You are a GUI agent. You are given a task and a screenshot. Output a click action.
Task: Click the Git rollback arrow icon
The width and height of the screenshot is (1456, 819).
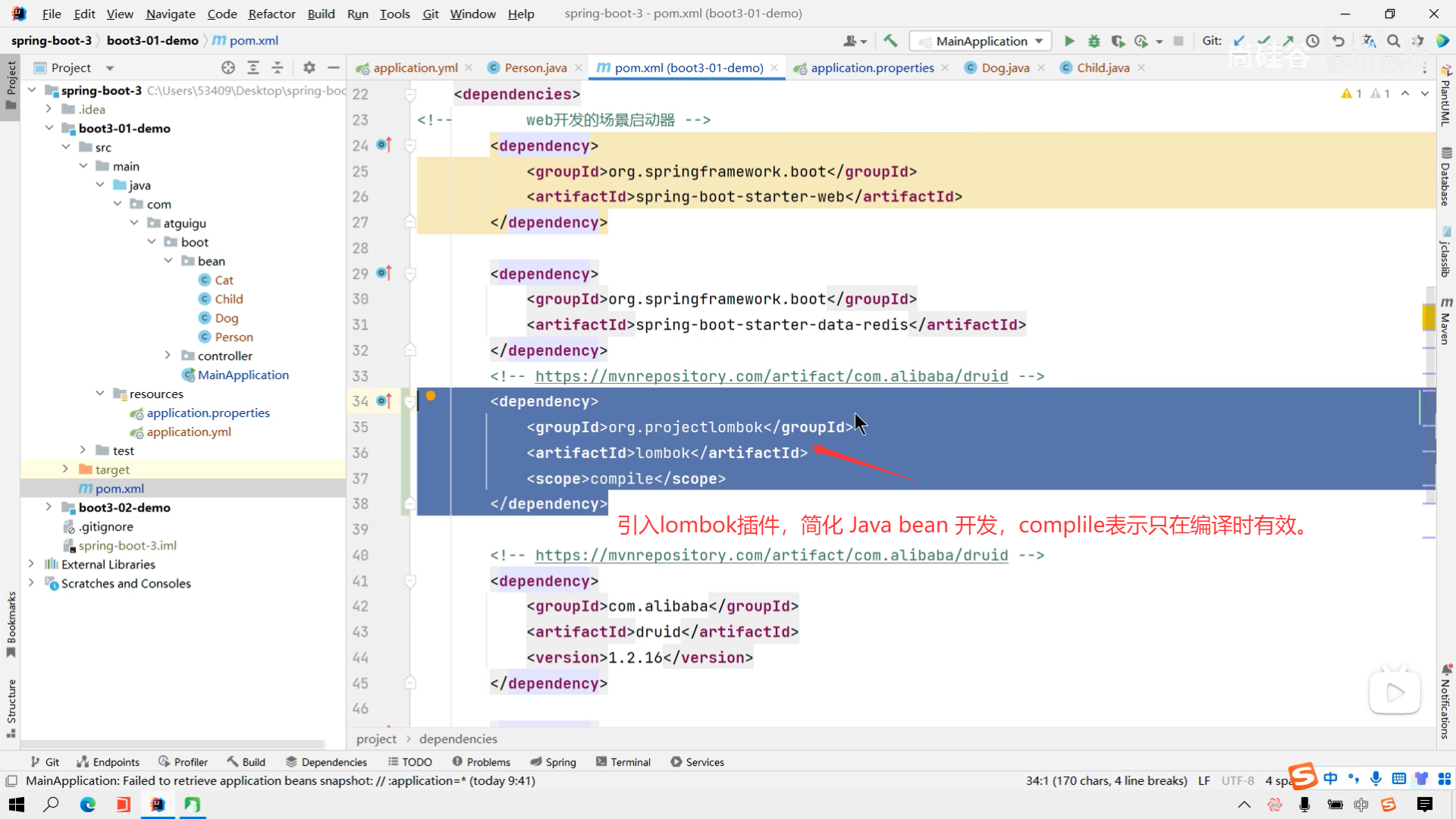tap(1338, 41)
